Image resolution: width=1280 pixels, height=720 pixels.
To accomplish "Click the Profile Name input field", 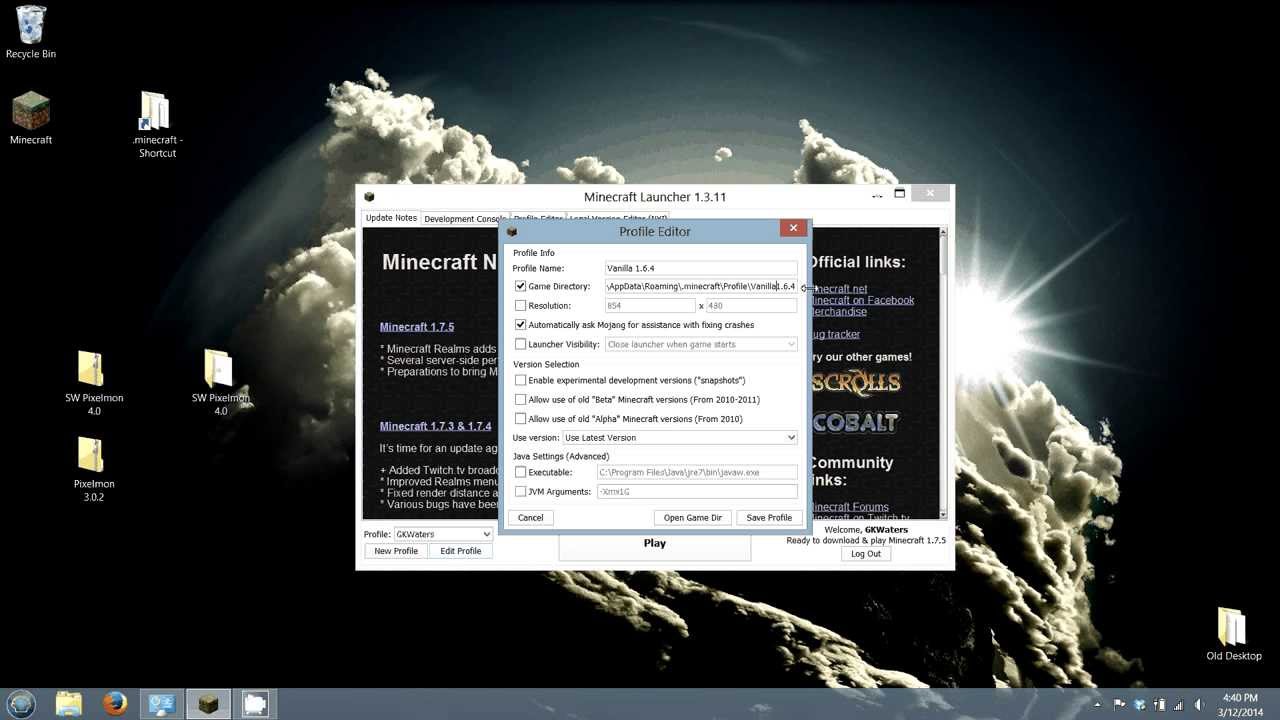I will pyautogui.click(x=701, y=268).
